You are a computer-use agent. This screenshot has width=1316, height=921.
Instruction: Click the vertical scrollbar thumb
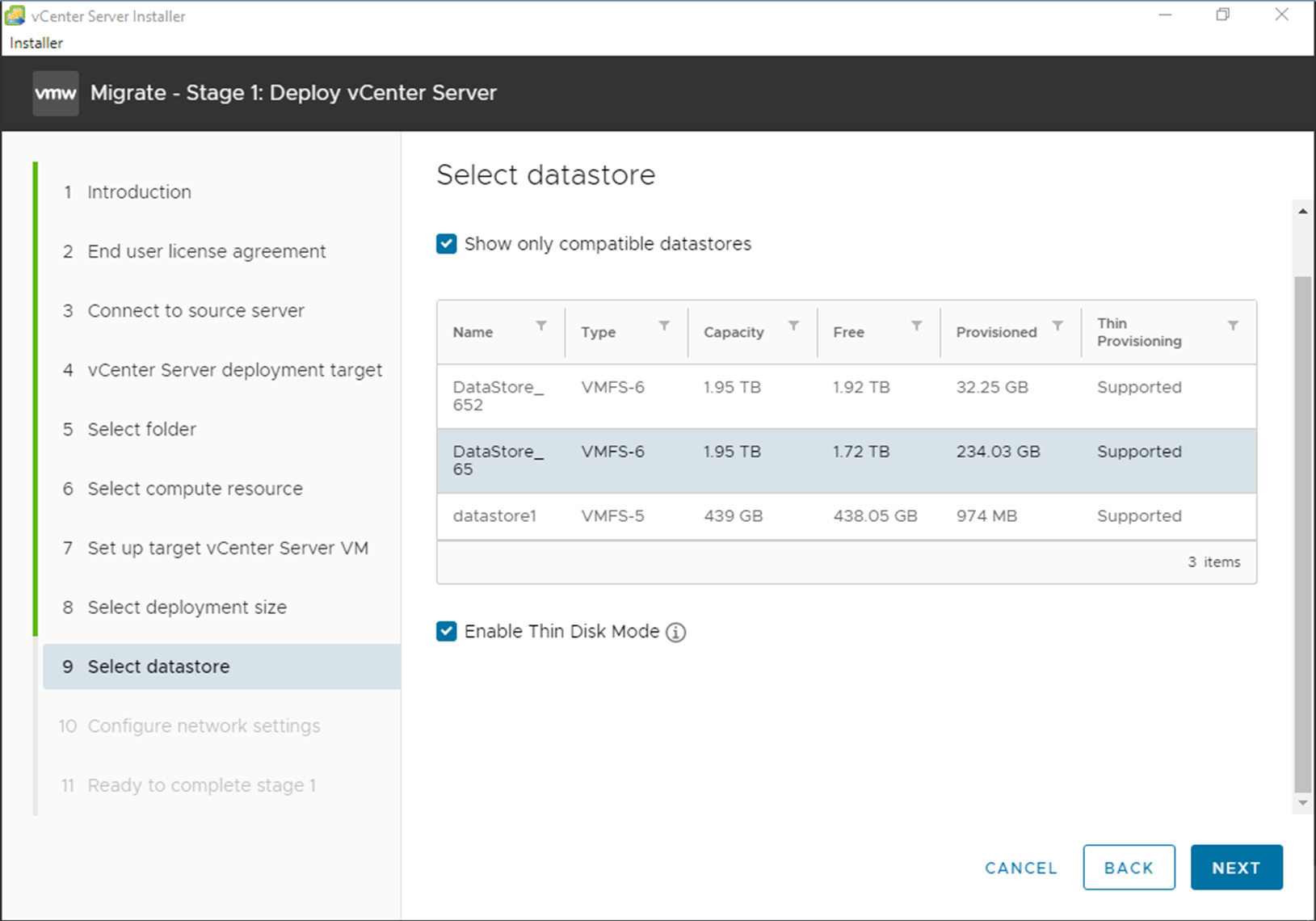pyautogui.click(x=1302, y=535)
